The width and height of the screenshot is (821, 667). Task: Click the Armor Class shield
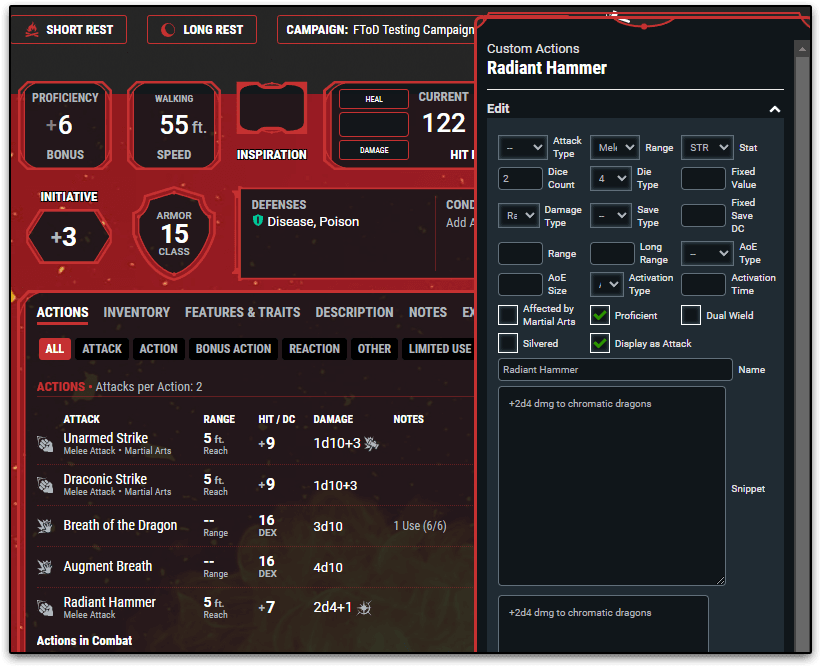pos(174,233)
